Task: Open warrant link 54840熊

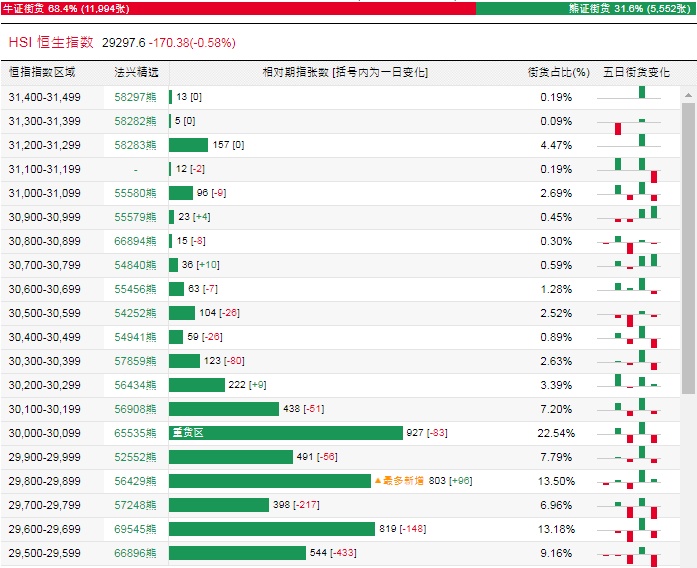Action: [x=135, y=265]
